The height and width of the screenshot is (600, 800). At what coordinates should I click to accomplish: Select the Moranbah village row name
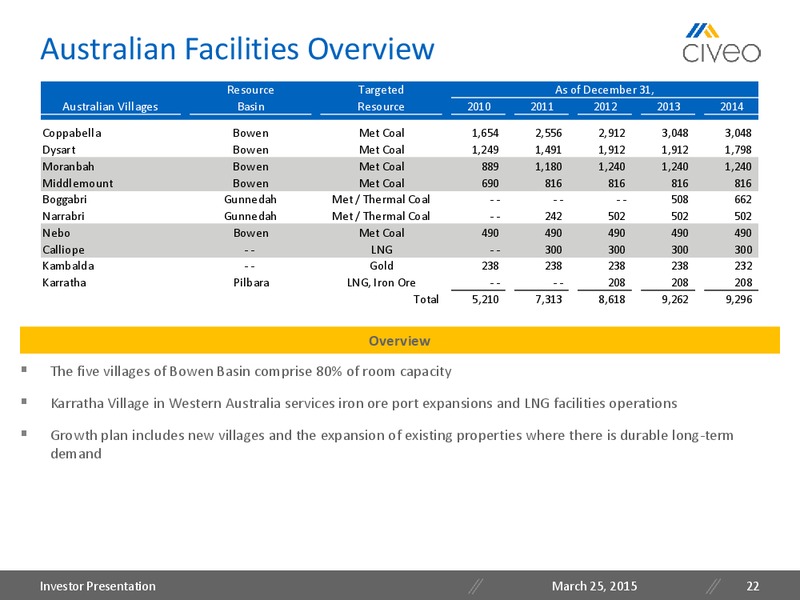pyautogui.click(x=68, y=166)
